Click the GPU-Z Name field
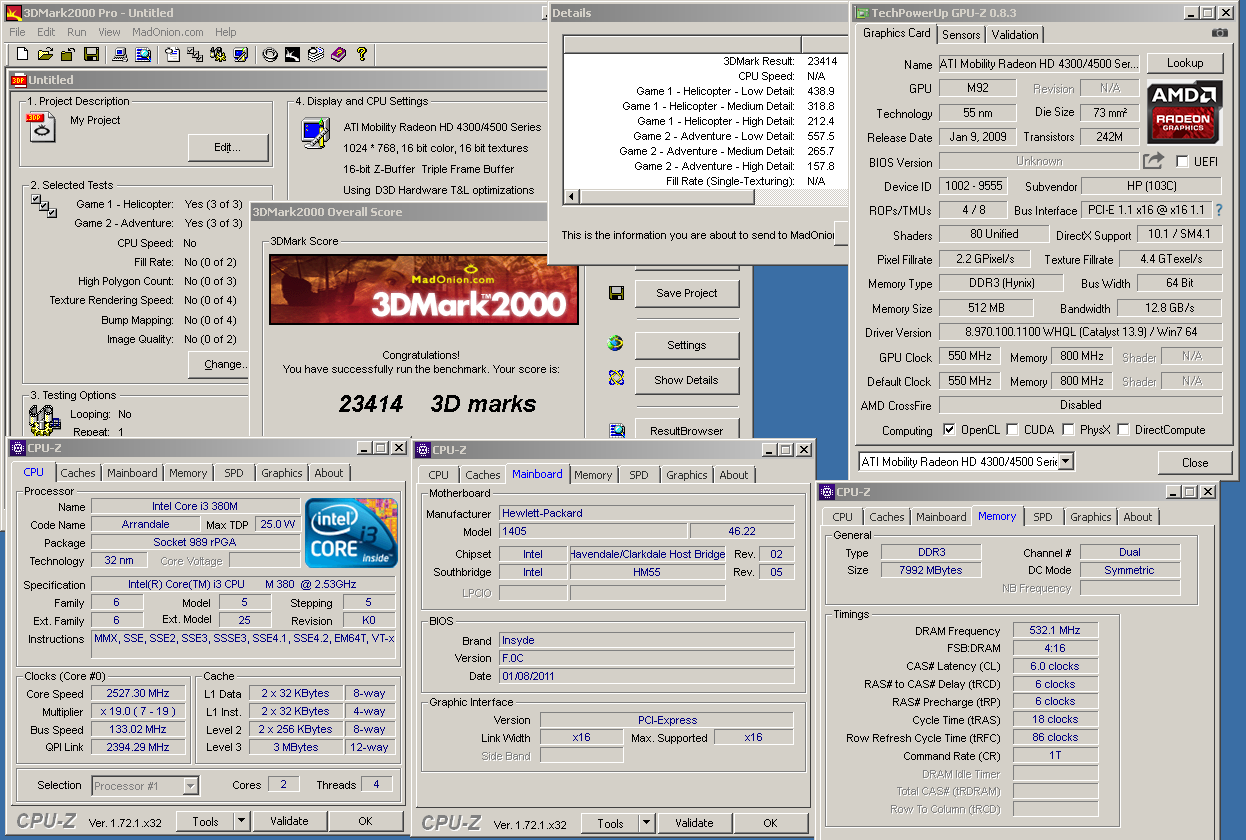The width and height of the screenshot is (1246, 840). 1038,64
